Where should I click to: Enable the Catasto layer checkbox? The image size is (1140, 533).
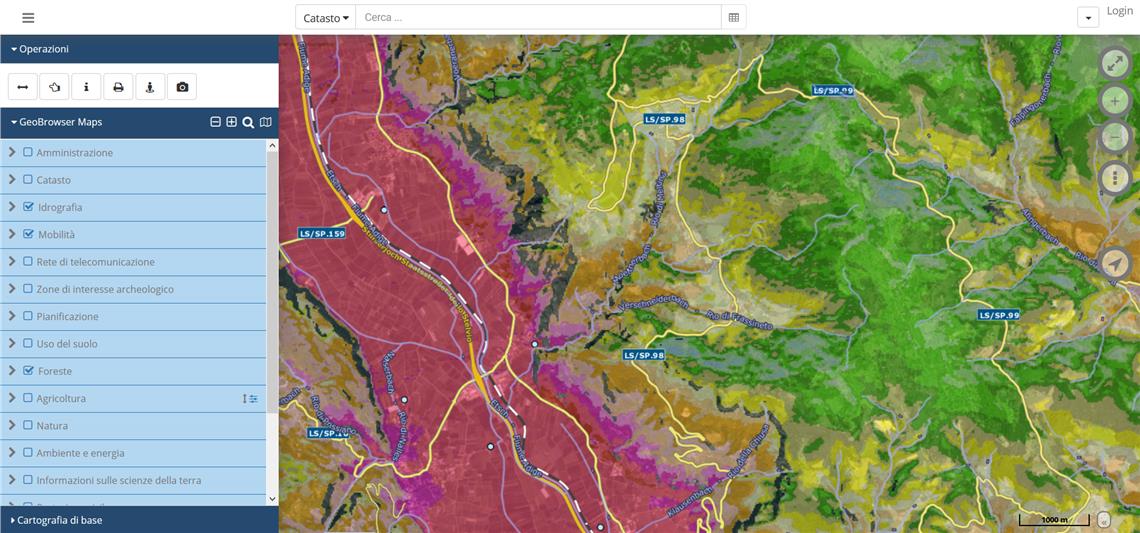pos(28,180)
